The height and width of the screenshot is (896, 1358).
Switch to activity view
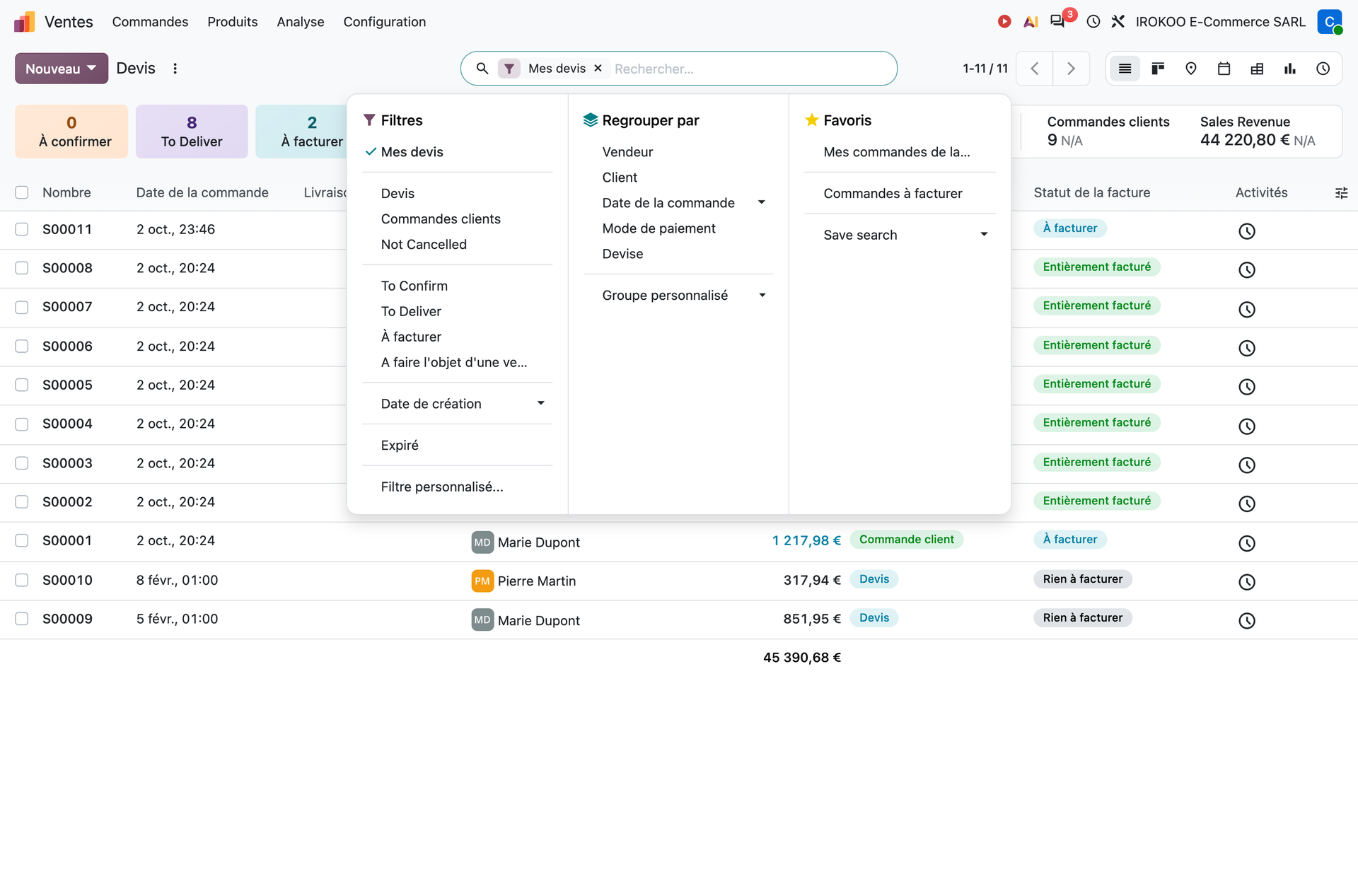click(1323, 69)
